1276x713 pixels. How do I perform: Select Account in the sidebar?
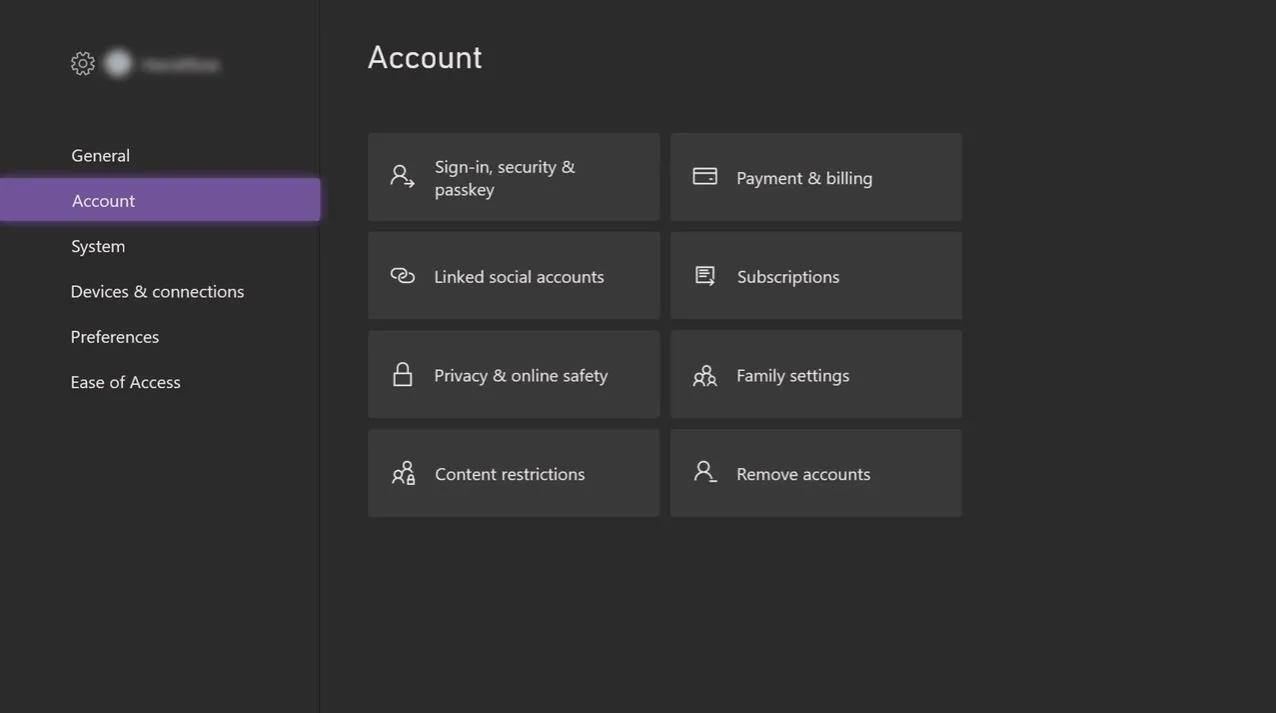(103, 201)
